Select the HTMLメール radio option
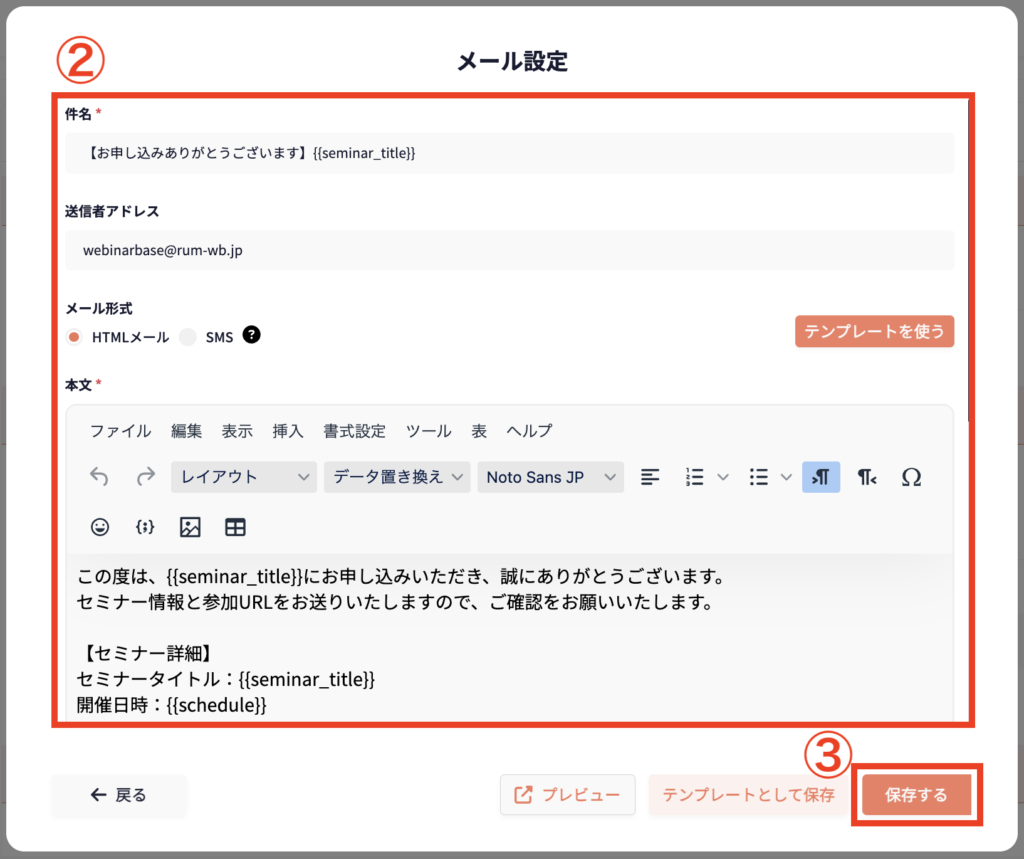1024x859 pixels. point(74,337)
